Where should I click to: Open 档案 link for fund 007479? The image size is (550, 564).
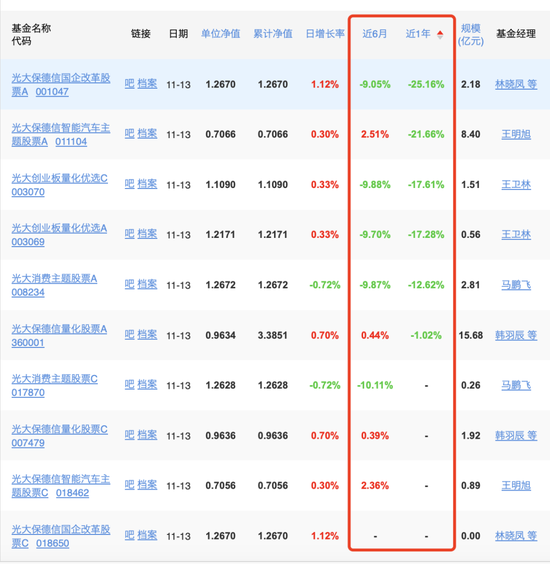pyautogui.click(x=147, y=435)
